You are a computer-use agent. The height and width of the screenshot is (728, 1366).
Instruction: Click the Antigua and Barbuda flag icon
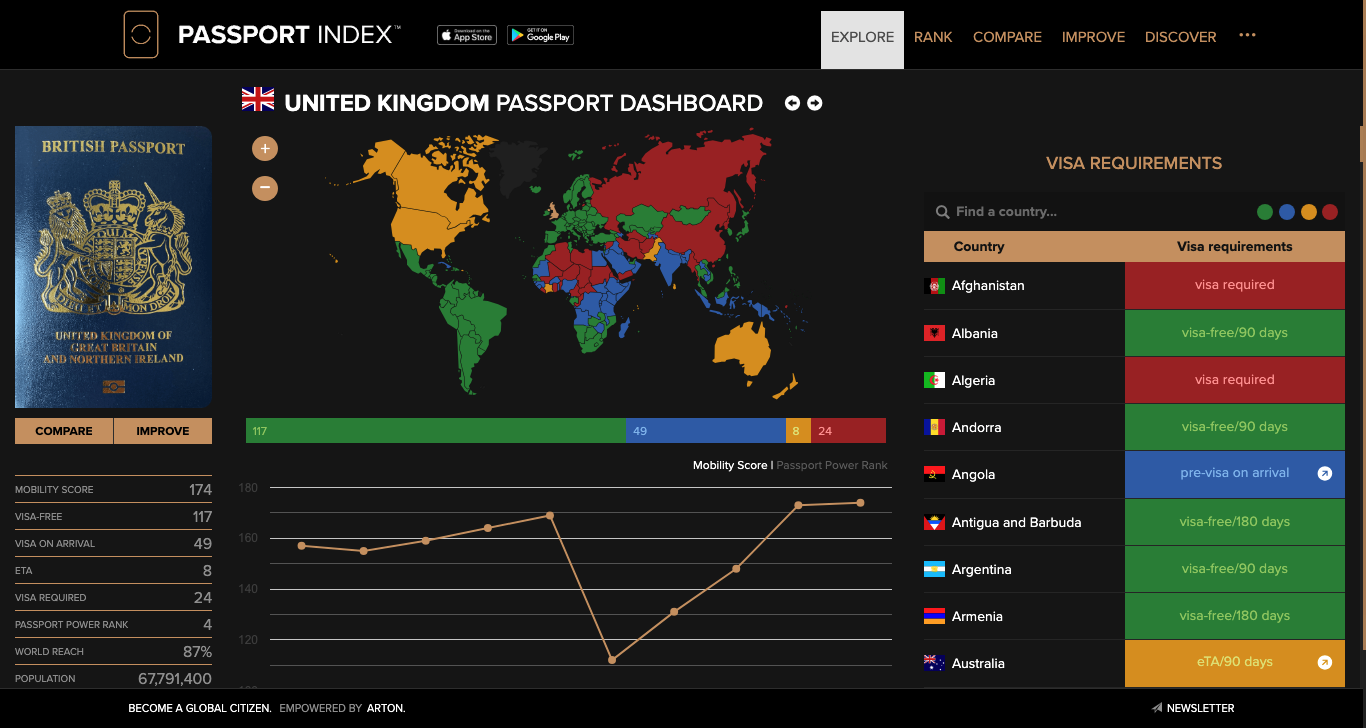coord(934,522)
